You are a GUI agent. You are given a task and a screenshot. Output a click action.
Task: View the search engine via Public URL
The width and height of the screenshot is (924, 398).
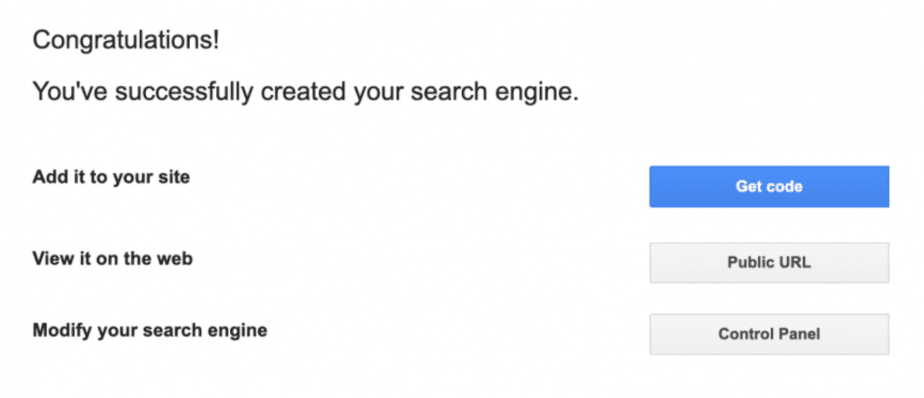(x=769, y=262)
